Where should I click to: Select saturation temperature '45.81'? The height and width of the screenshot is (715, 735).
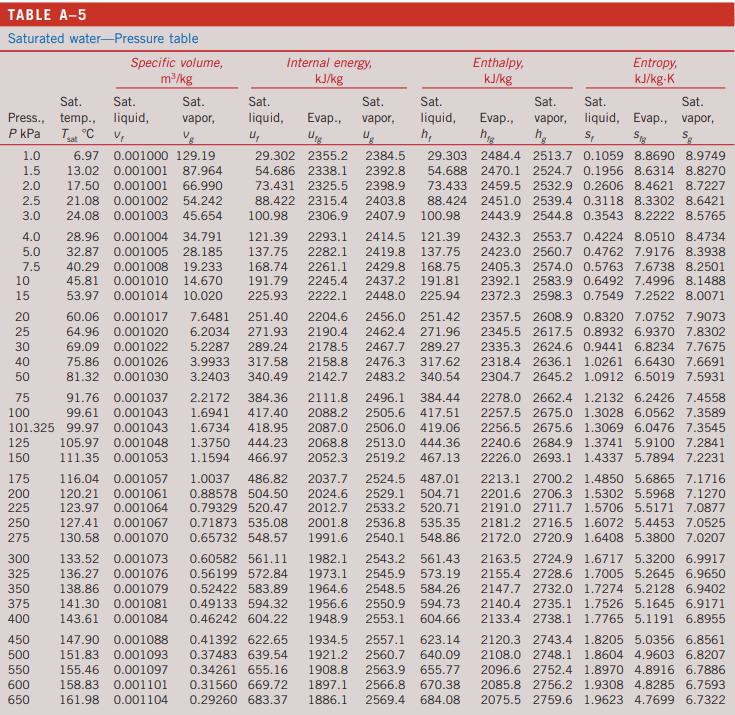pyautogui.click(x=82, y=281)
